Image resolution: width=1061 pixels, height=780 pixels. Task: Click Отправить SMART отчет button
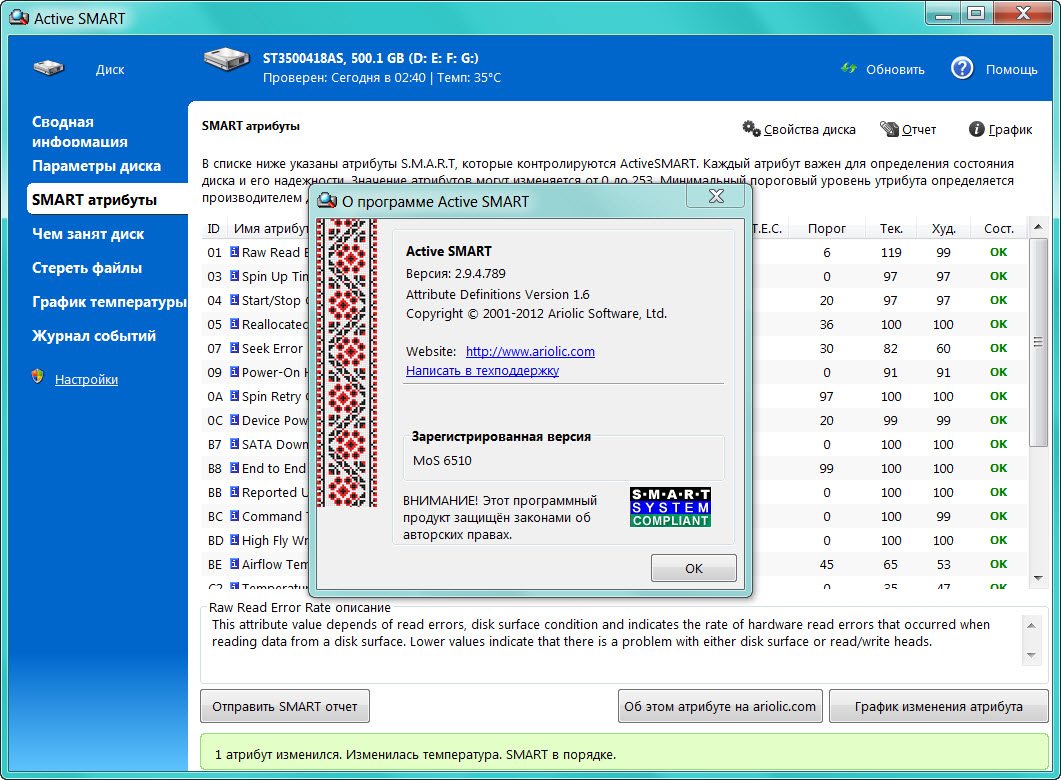tap(285, 706)
